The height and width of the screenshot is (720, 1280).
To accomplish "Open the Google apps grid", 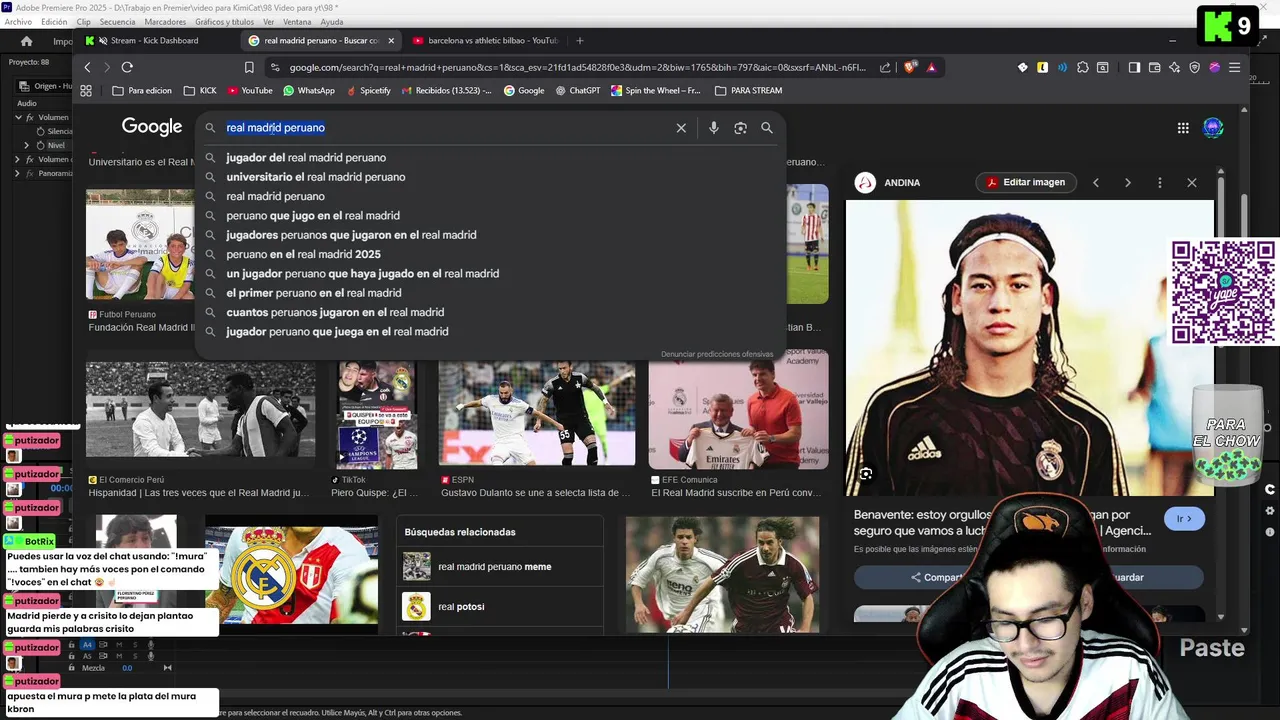I will 1183,128.
